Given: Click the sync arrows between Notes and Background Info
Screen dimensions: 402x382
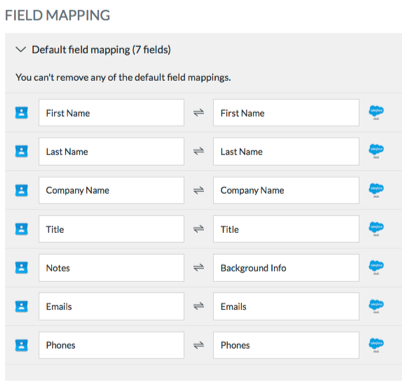Looking at the screenshot, I should click(199, 268).
